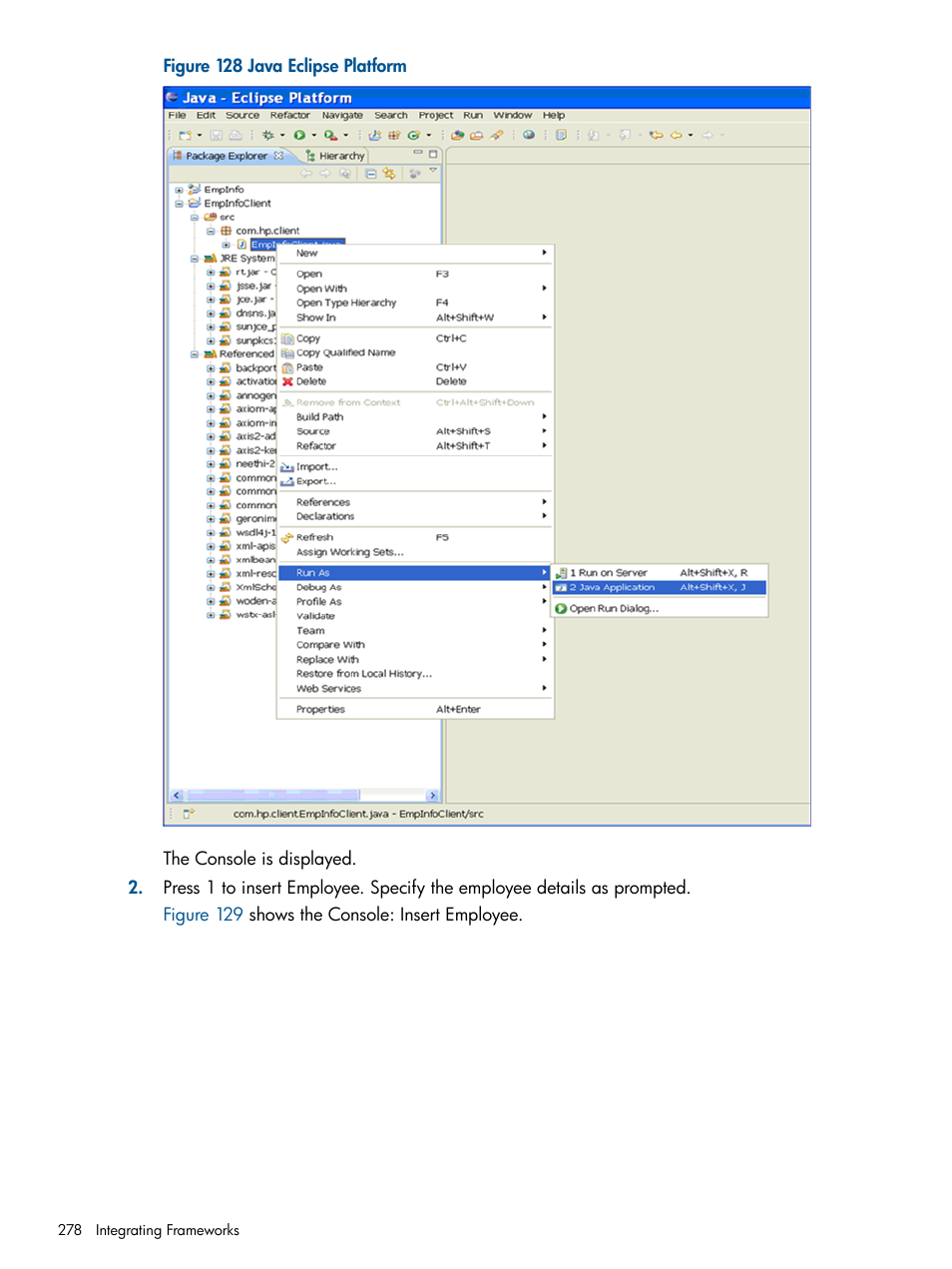
Task: Select Debug As in the context menu
Action: click(415, 588)
